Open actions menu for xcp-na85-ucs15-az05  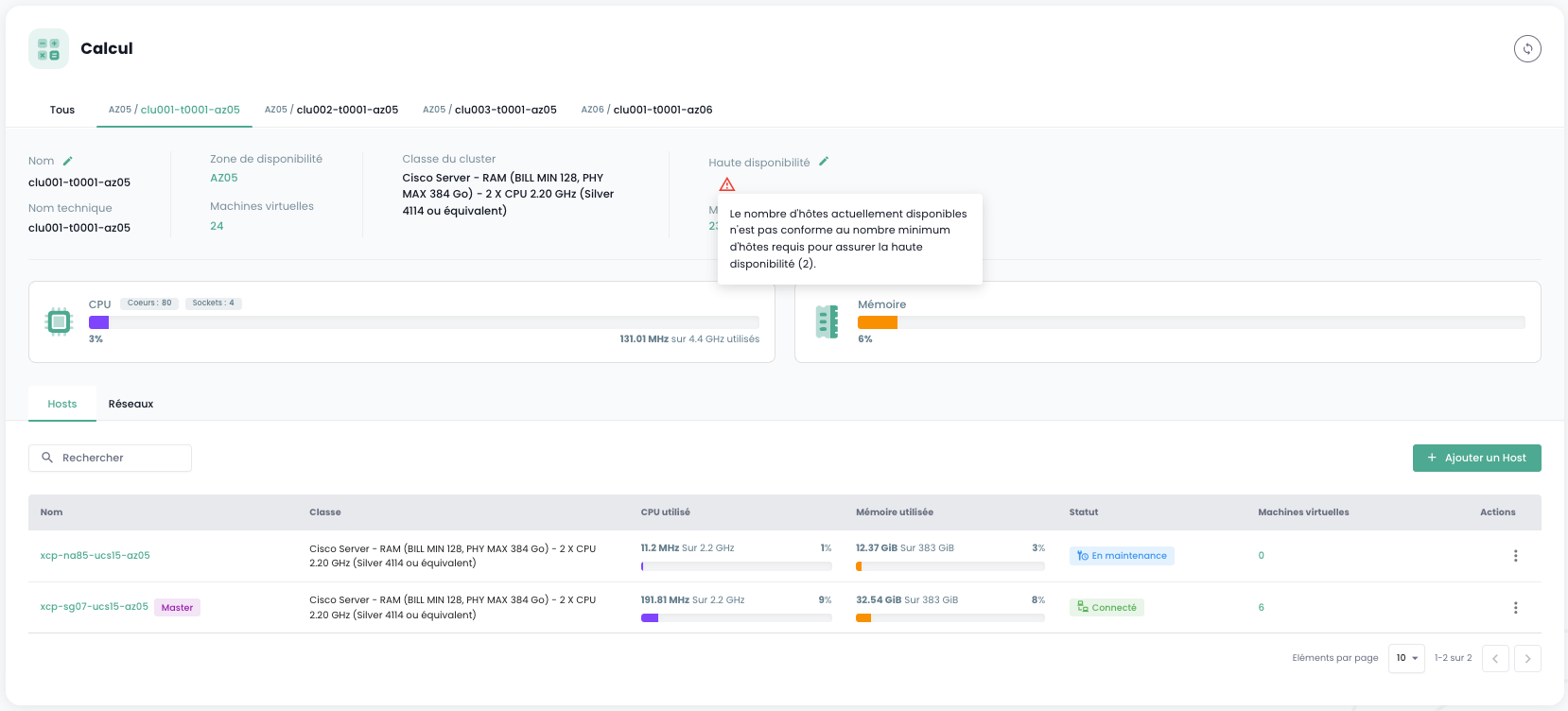coord(1515,556)
